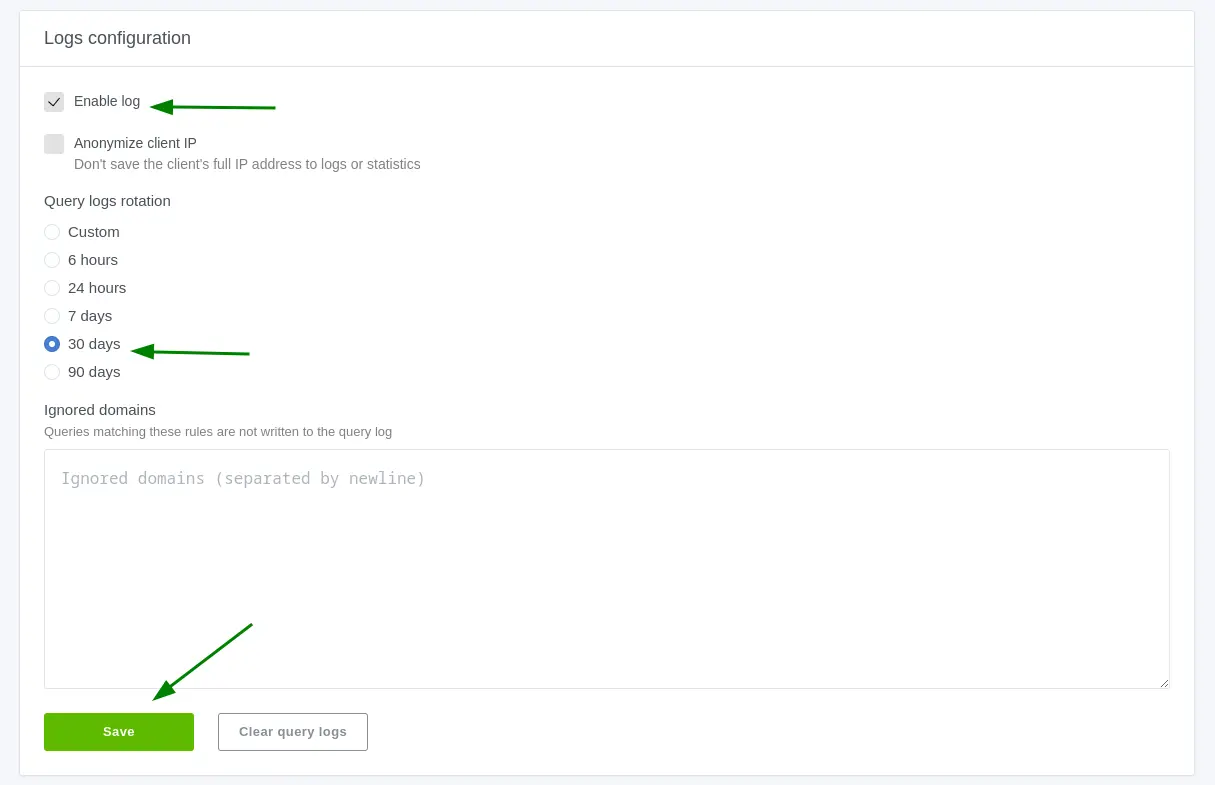Select the 30 days radio button

click(x=52, y=344)
